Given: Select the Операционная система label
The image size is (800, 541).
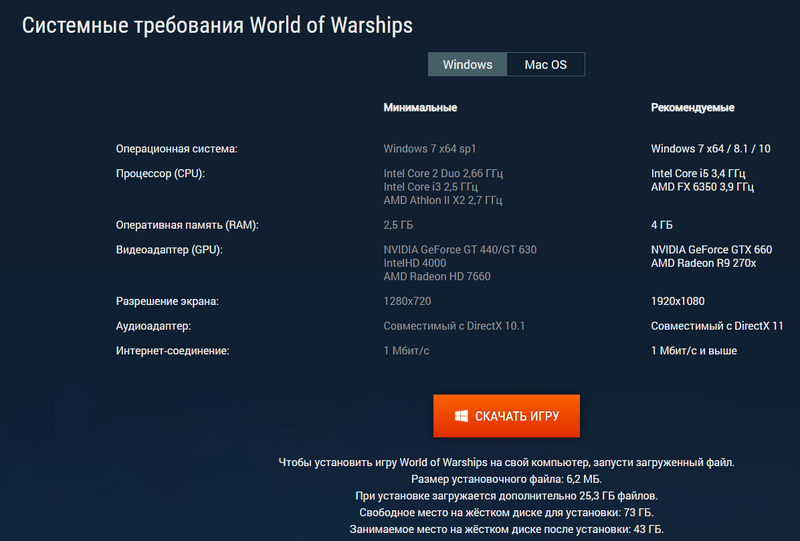Looking at the screenshot, I should tap(177, 149).
